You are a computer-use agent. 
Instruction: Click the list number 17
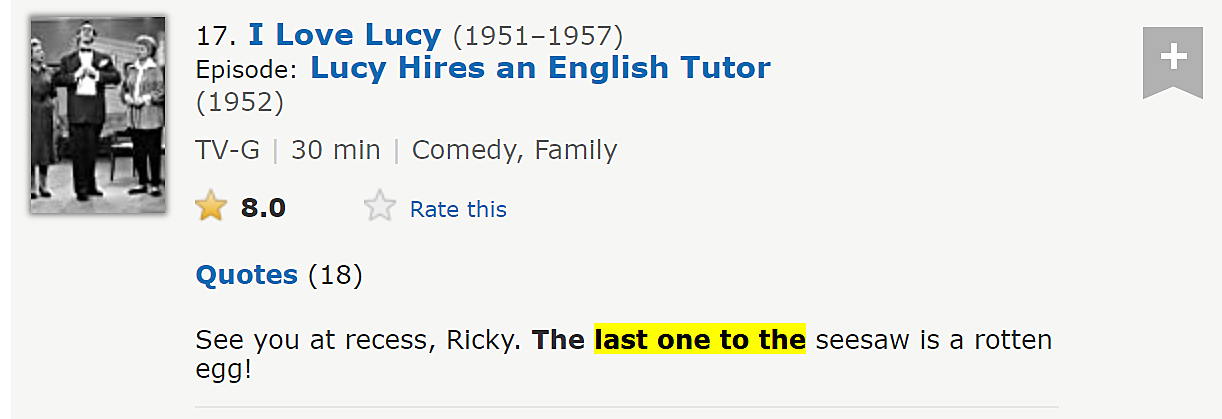(x=217, y=36)
